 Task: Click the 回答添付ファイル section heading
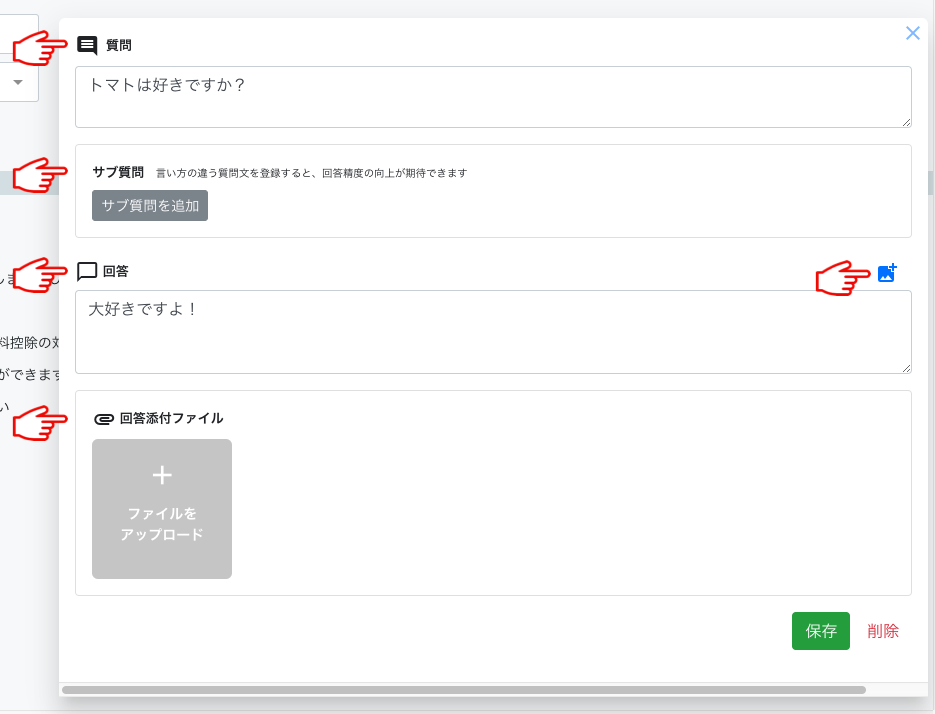point(171,419)
